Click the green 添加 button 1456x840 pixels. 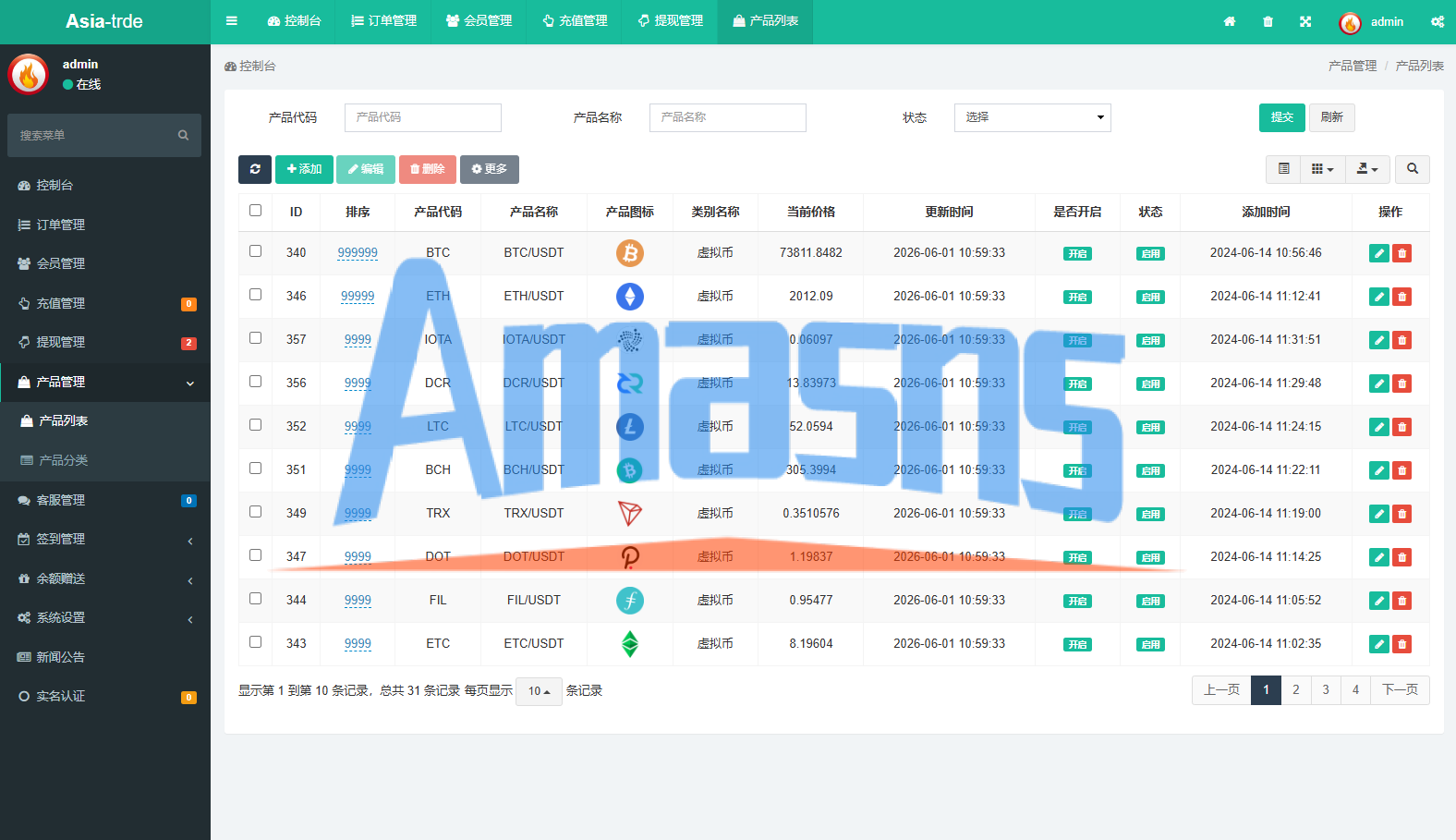[x=304, y=169]
